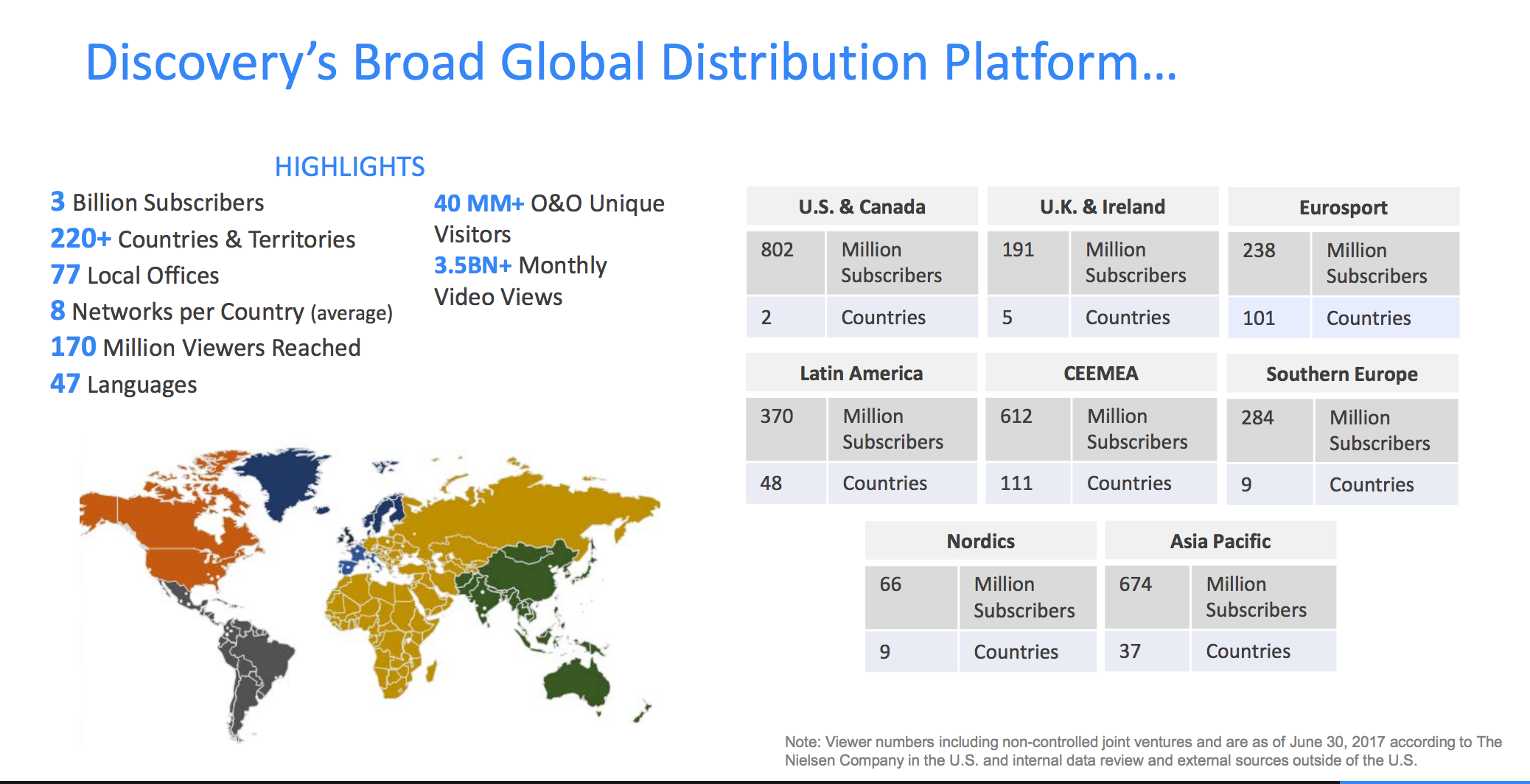Select the 191 subscribers cell
1530x784 pixels.
(1028, 262)
